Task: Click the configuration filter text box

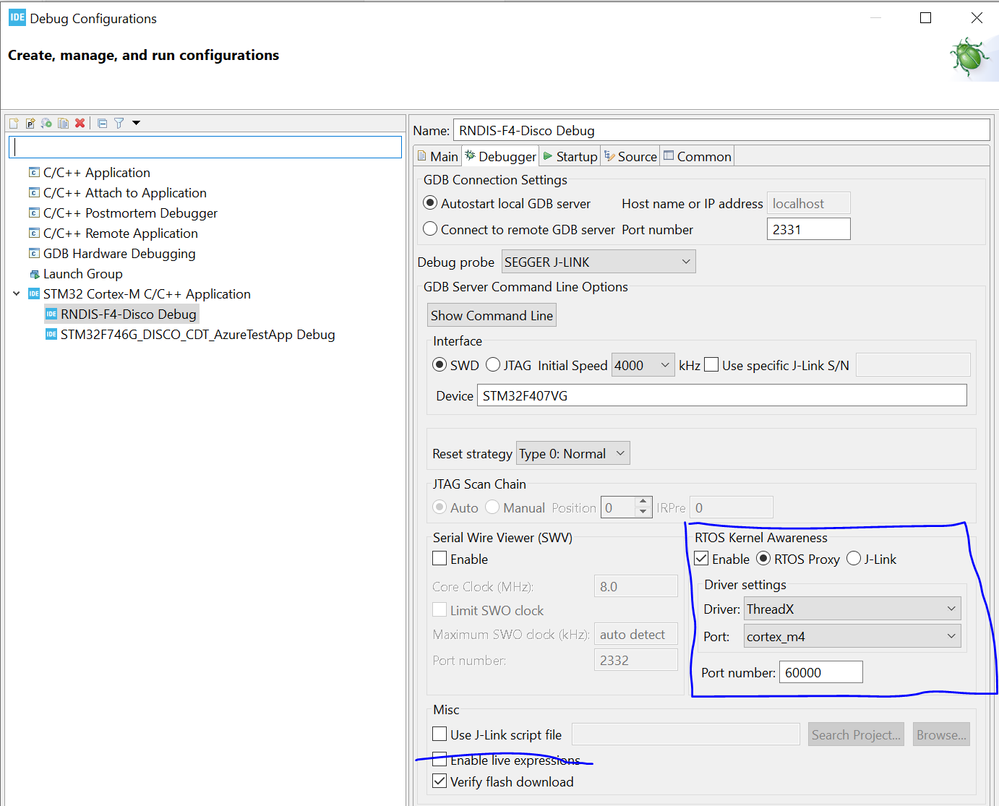Action: click(x=205, y=147)
